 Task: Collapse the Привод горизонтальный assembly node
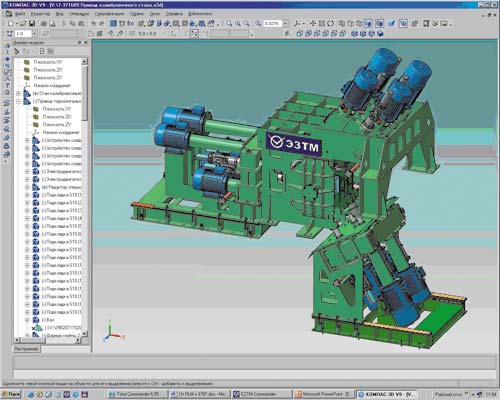click(x=19, y=101)
